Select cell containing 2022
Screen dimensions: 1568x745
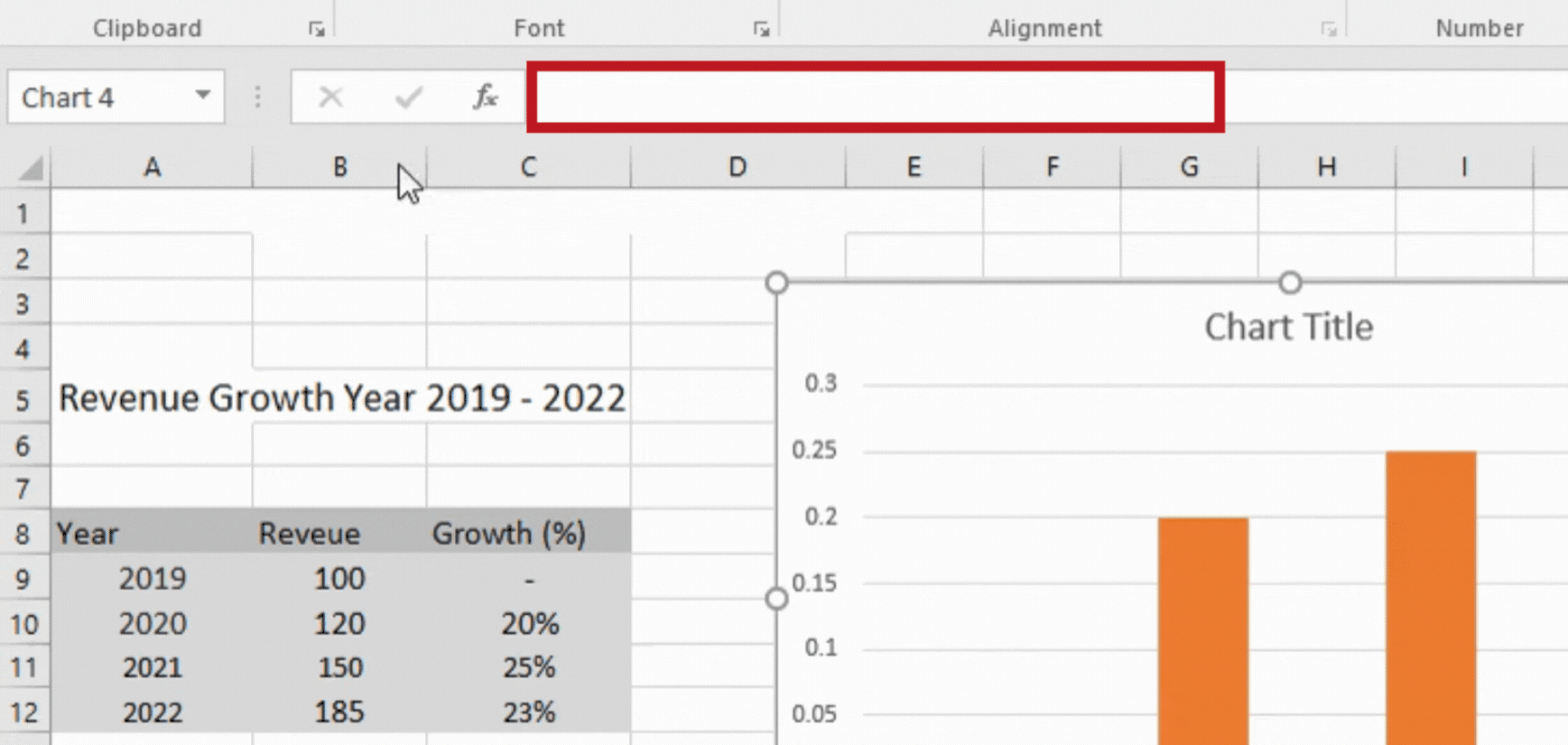click(x=152, y=712)
